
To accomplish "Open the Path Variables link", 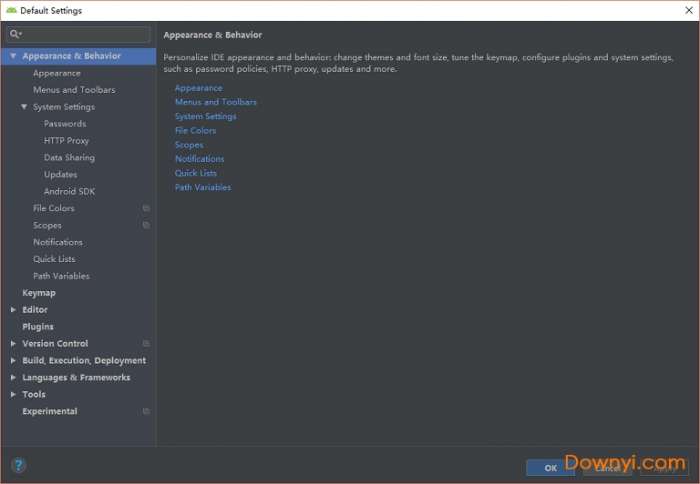I will (x=203, y=188).
